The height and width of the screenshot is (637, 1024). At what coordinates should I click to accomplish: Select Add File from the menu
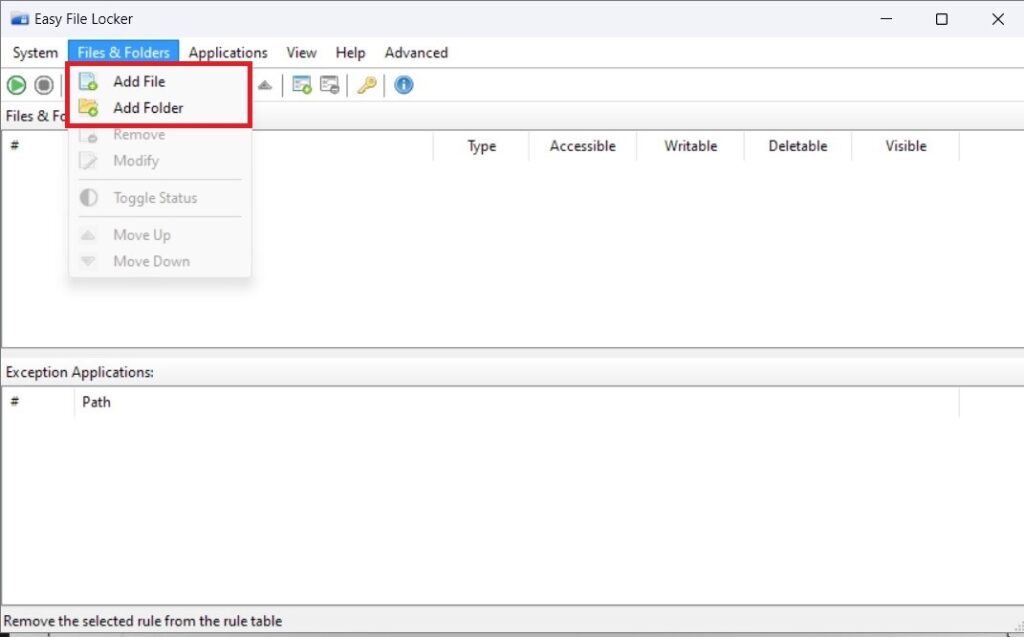pyautogui.click(x=139, y=82)
